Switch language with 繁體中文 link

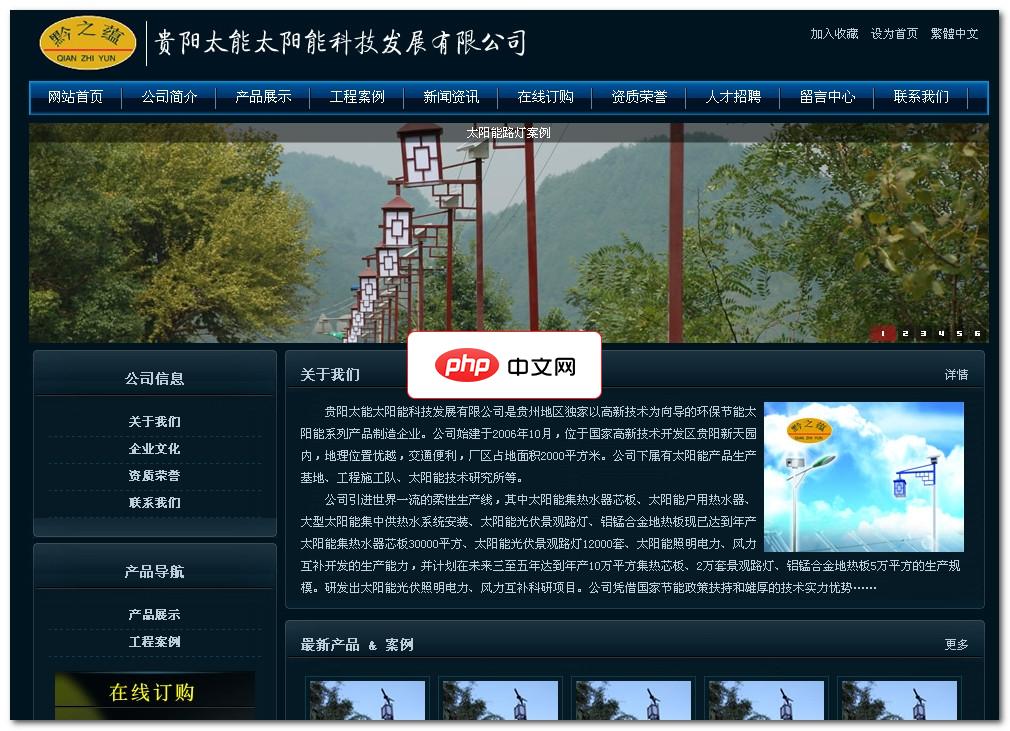(x=956, y=33)
